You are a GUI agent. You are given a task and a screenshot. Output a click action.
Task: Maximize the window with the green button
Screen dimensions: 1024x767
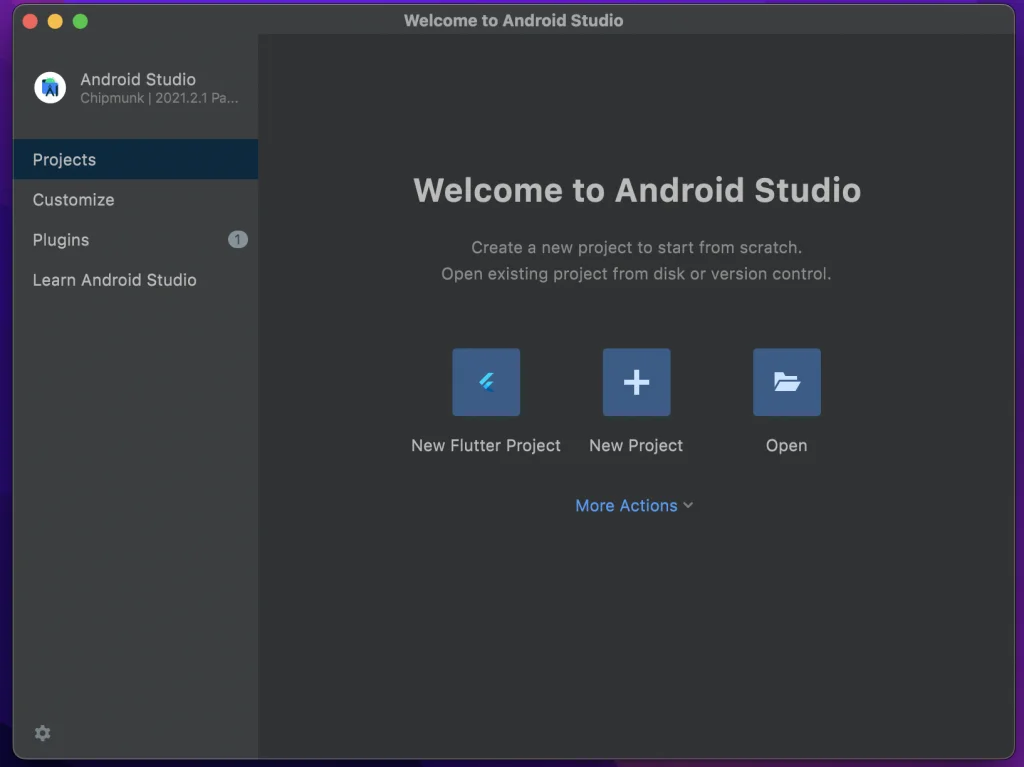click(x=80, y=21)
